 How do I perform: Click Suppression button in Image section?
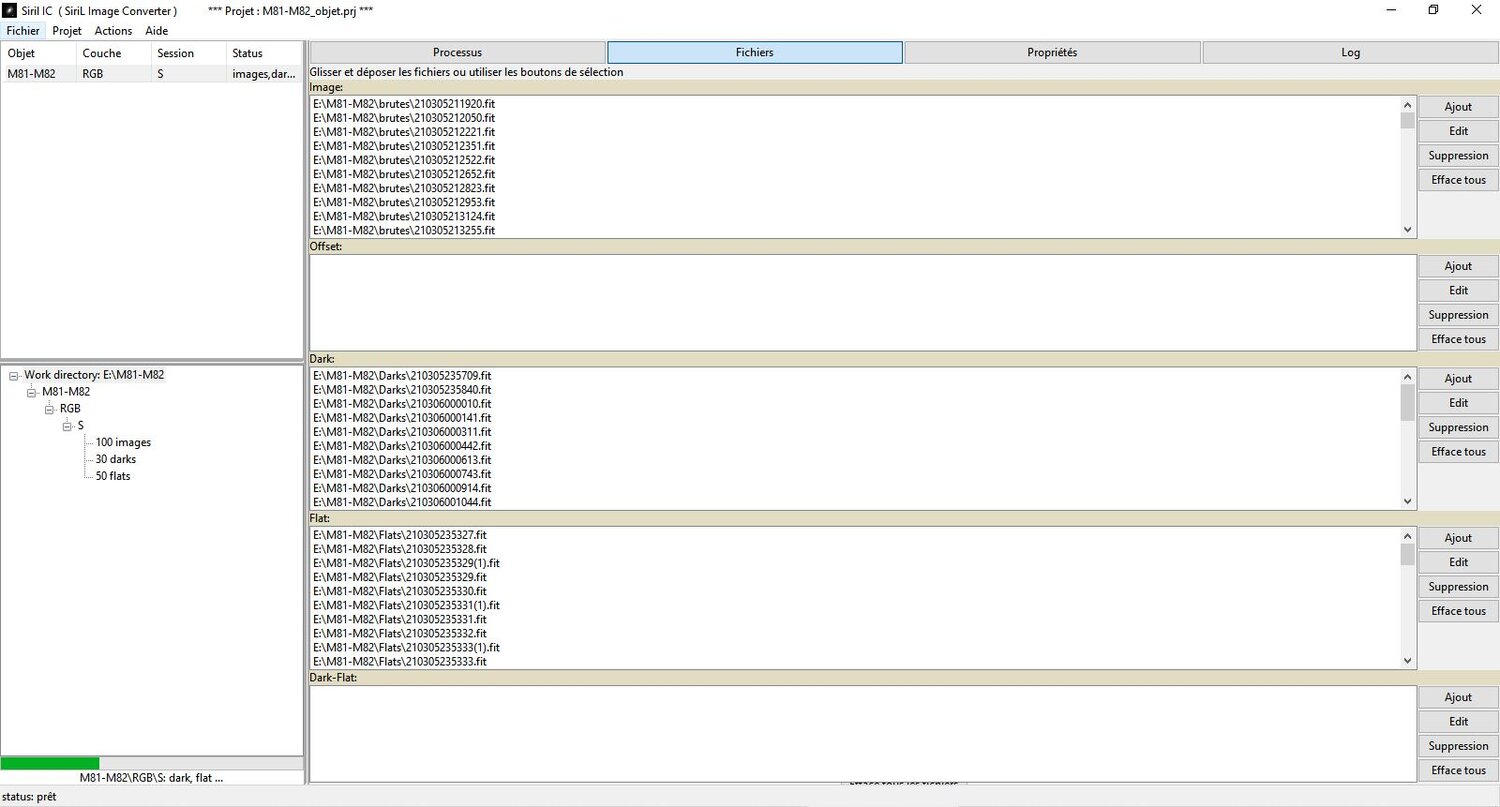click(x=1458, y=156)
